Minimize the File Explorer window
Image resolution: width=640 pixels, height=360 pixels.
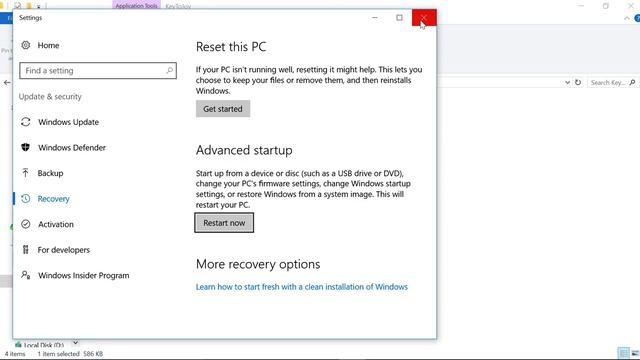click(x=581, y=6)
